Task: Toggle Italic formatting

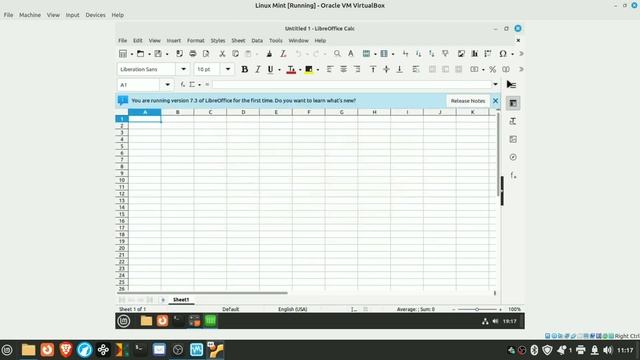Action: (258, 69)
